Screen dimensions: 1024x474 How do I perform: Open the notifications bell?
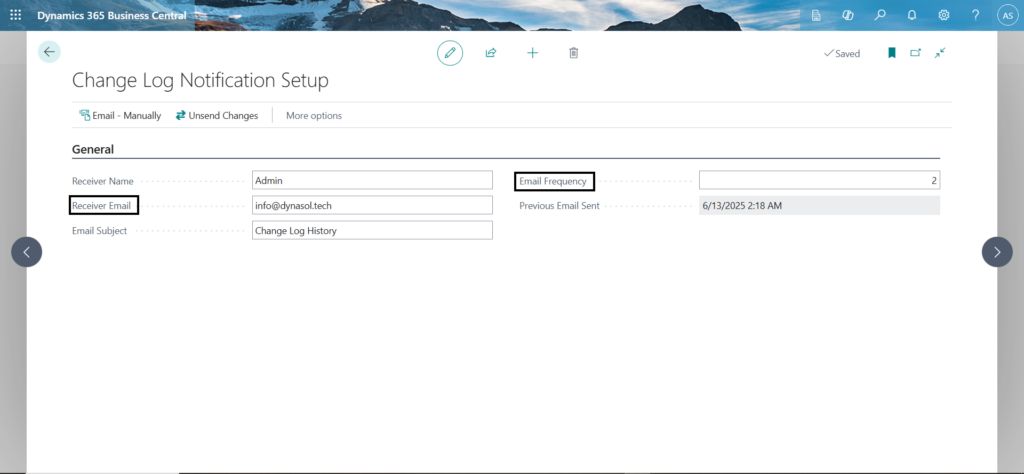pos(912,15)
